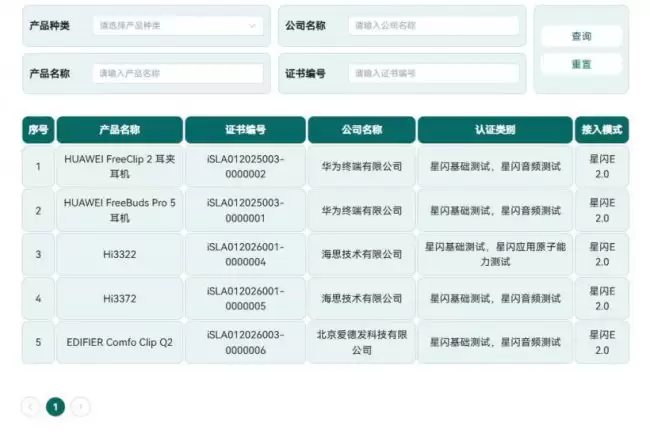Click certification type cell in the Hi3372 row
The width and height of the screenshot is (650, 433).
[495, 298]
